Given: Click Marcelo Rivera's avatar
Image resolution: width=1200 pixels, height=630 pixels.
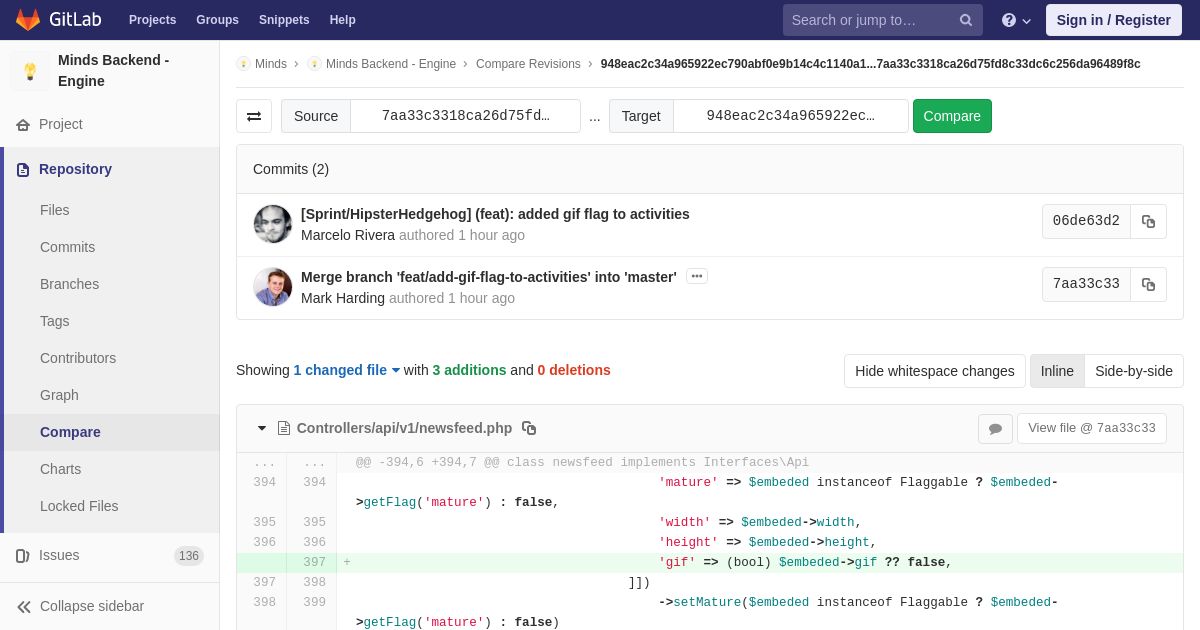Looking at the screenshot, I should coord(273,224).
